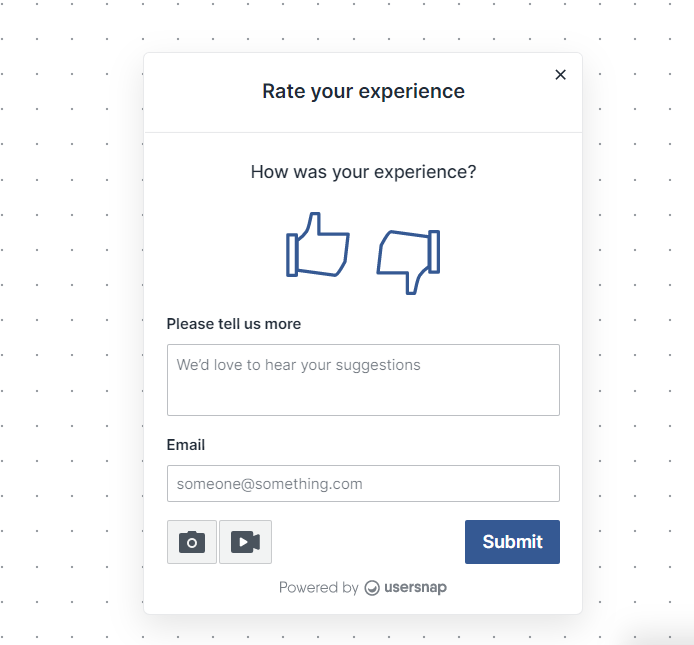The height and width of the screenshot is (645, 694).
Task: Give a thumbs up rating
Action: [x=318, y=245]
